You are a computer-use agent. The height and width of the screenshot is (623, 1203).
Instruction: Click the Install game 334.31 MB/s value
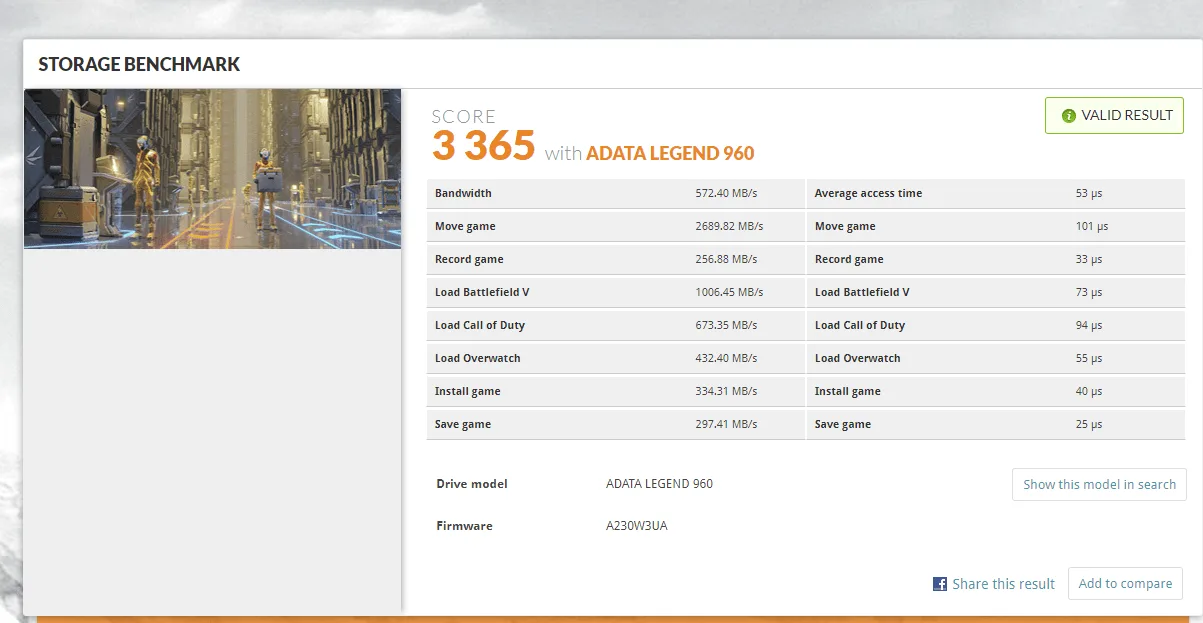(x=726, y=391)
